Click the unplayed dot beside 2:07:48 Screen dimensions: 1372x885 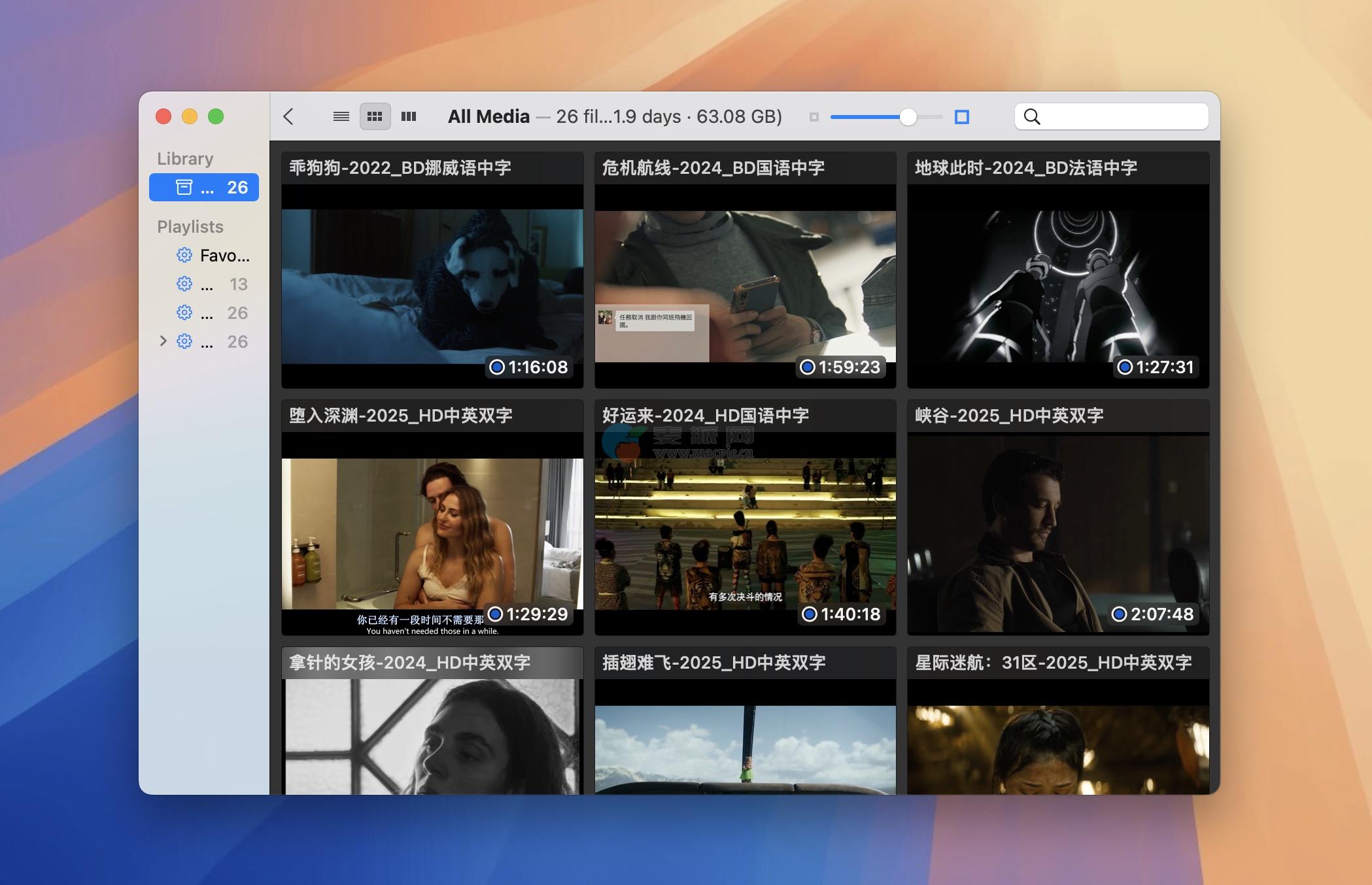pyautogui.click(x=1120, y=614)
